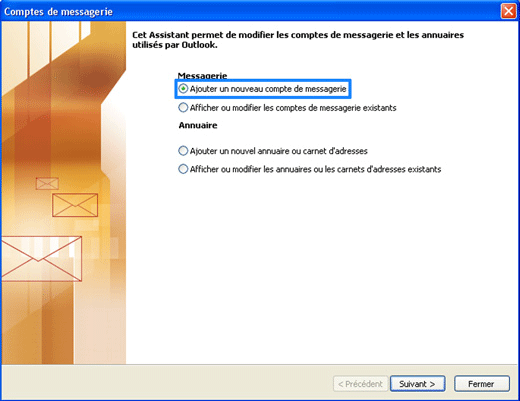Pick the radio for viewing existing annuaires or carnets d'adresses
Viewport: 520px width, 401px height.
tap(183, 169)
